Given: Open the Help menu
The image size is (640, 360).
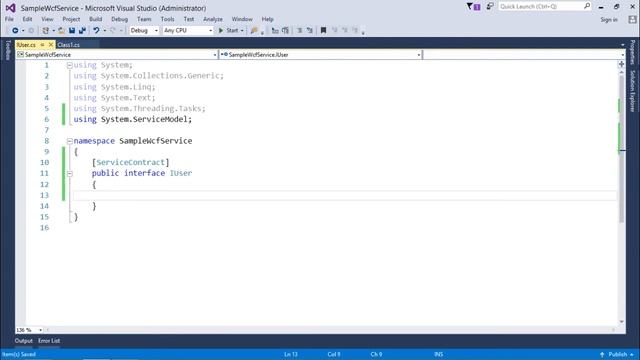Looking at the screenshot, I should [x=267, y=19].
